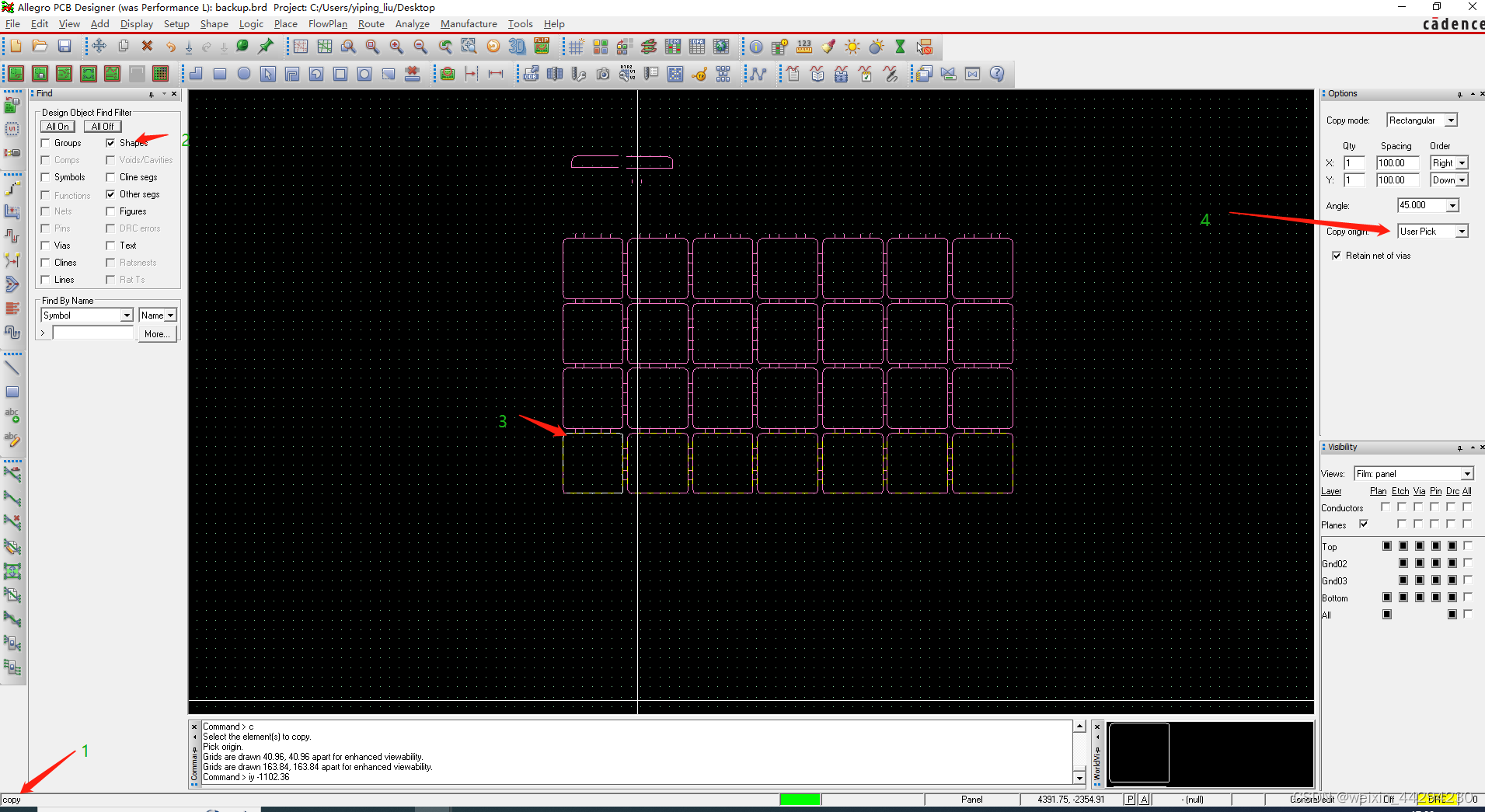Screen dimensions: 1485x812
Task: Click the Undo arrow icon
Action: tap(170, 47)
